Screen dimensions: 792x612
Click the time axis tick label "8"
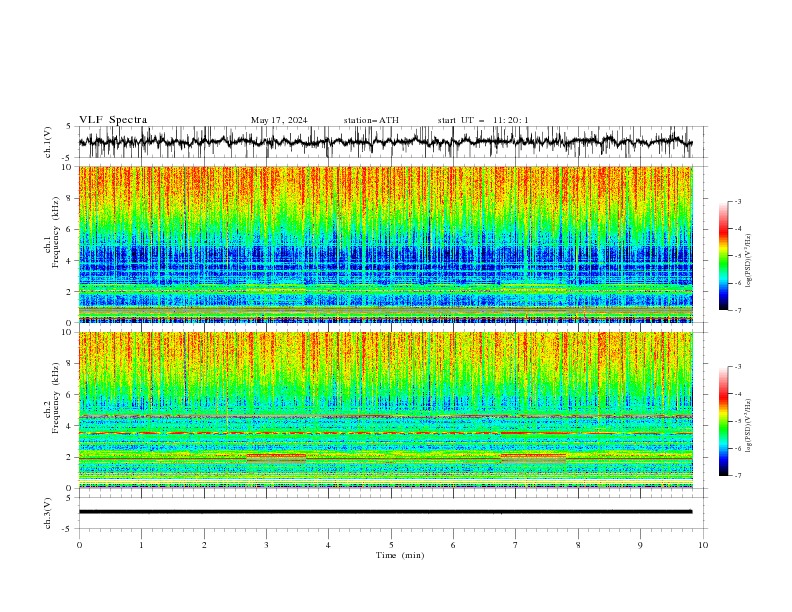(x=578, y=545)
